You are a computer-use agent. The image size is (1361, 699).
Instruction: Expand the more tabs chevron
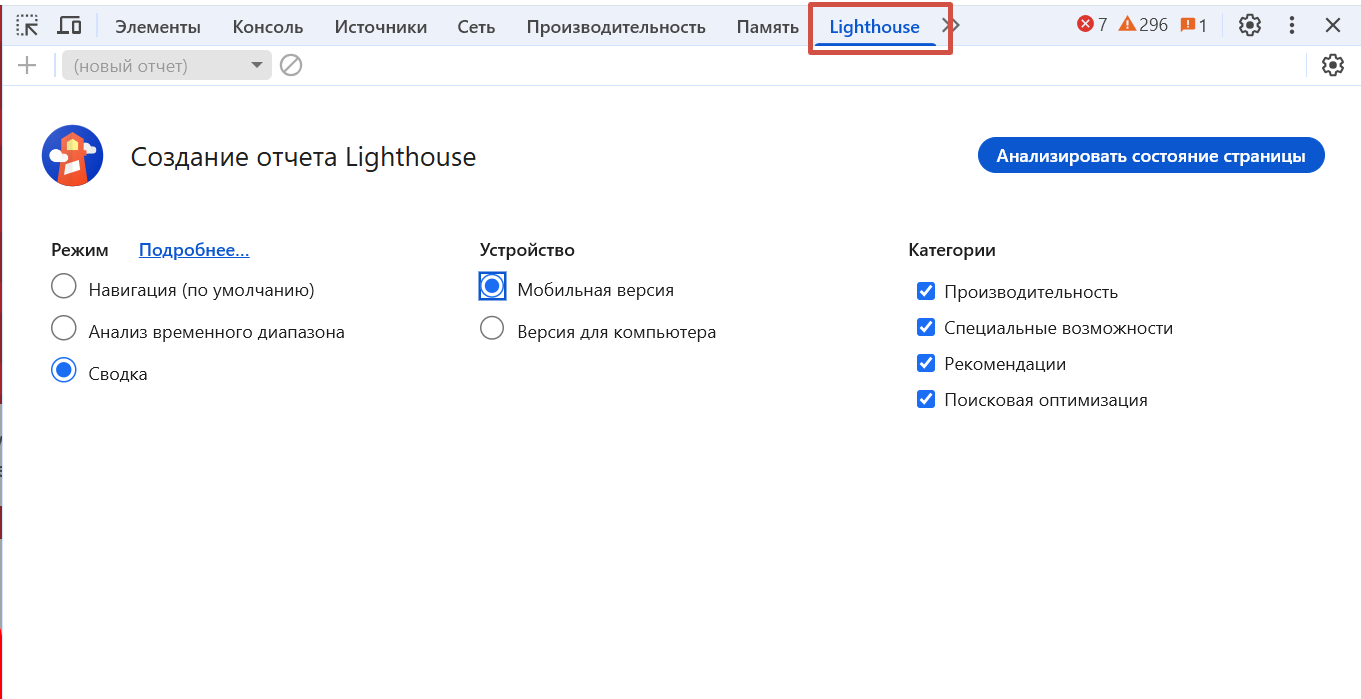pyautogui.click(x=951, y=26)
